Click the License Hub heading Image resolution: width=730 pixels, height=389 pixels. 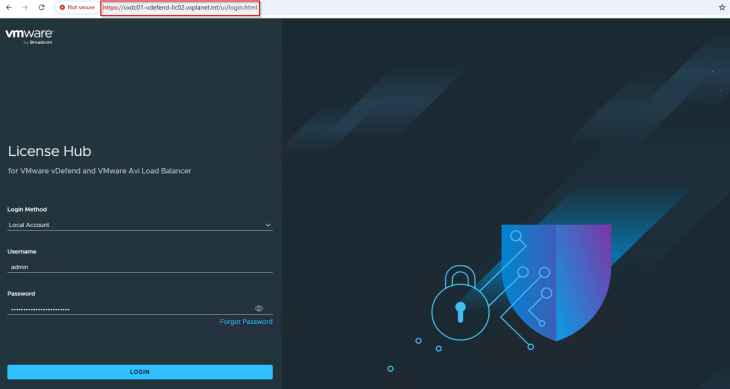point(49,151)
